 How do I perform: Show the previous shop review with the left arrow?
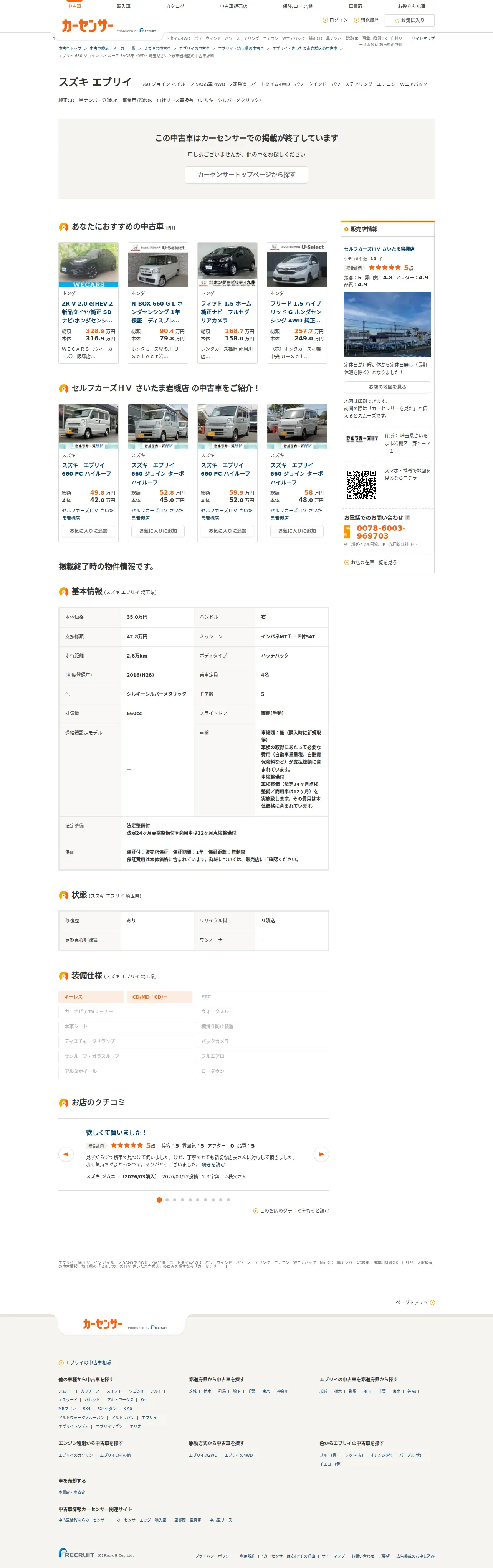pos(66,1153)
